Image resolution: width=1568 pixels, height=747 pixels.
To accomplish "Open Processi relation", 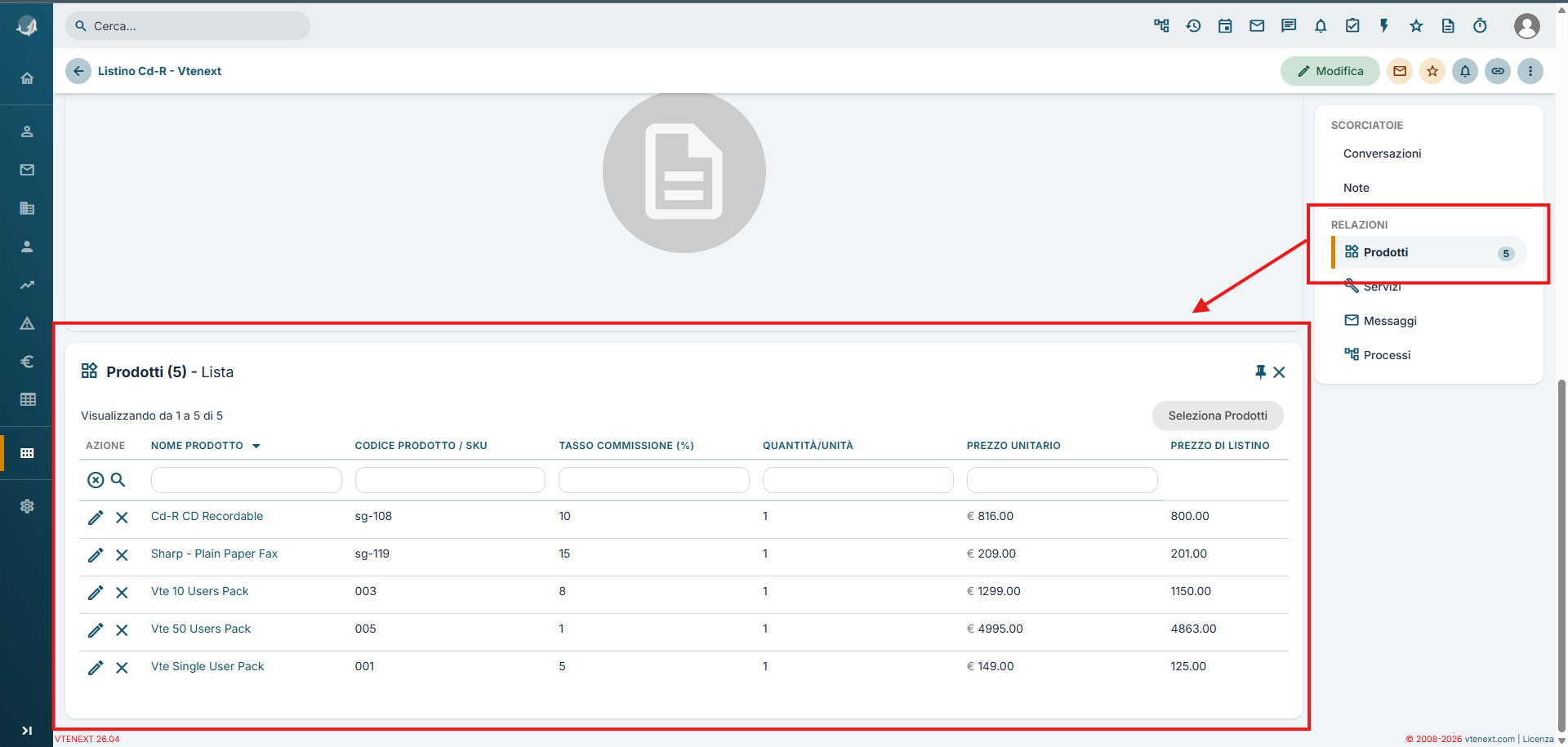I will tap(1378, 355).
